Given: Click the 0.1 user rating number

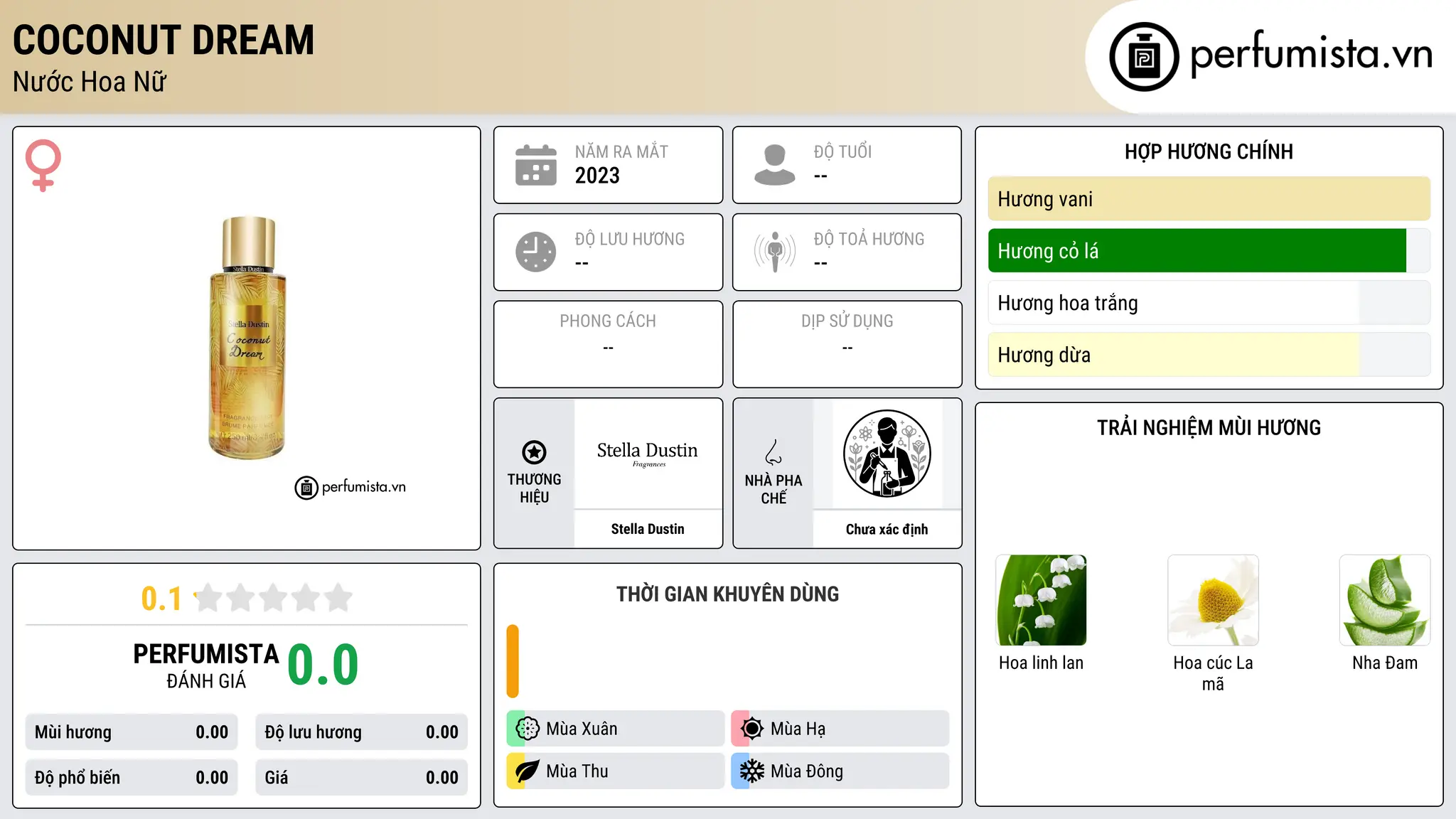Looking at the screenshot, I should pyautogui.click(x=161, y=599).
